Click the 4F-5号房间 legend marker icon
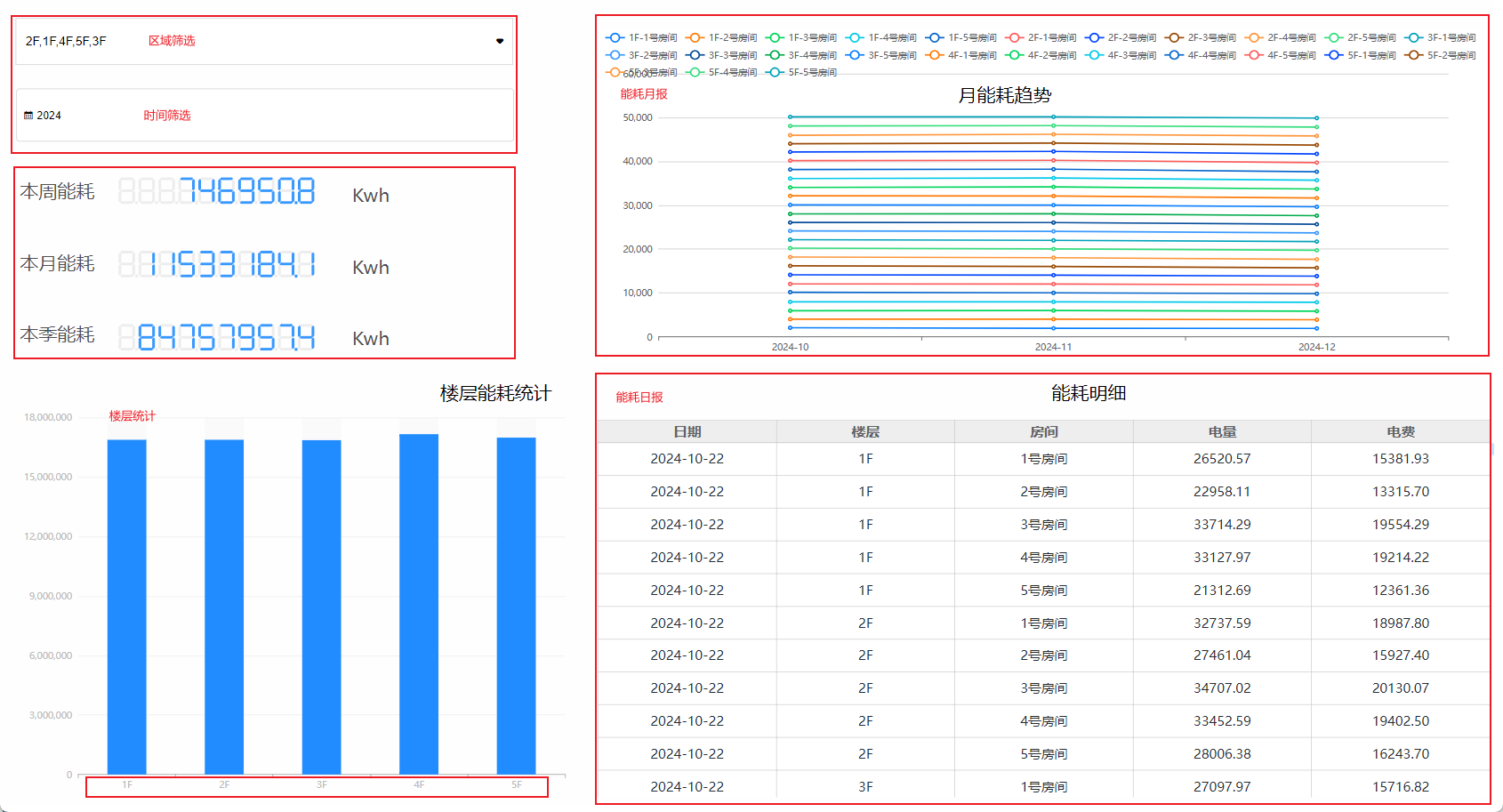Screen dimensions: 1503x812 pyautogui.click(x=1254, y=55)
